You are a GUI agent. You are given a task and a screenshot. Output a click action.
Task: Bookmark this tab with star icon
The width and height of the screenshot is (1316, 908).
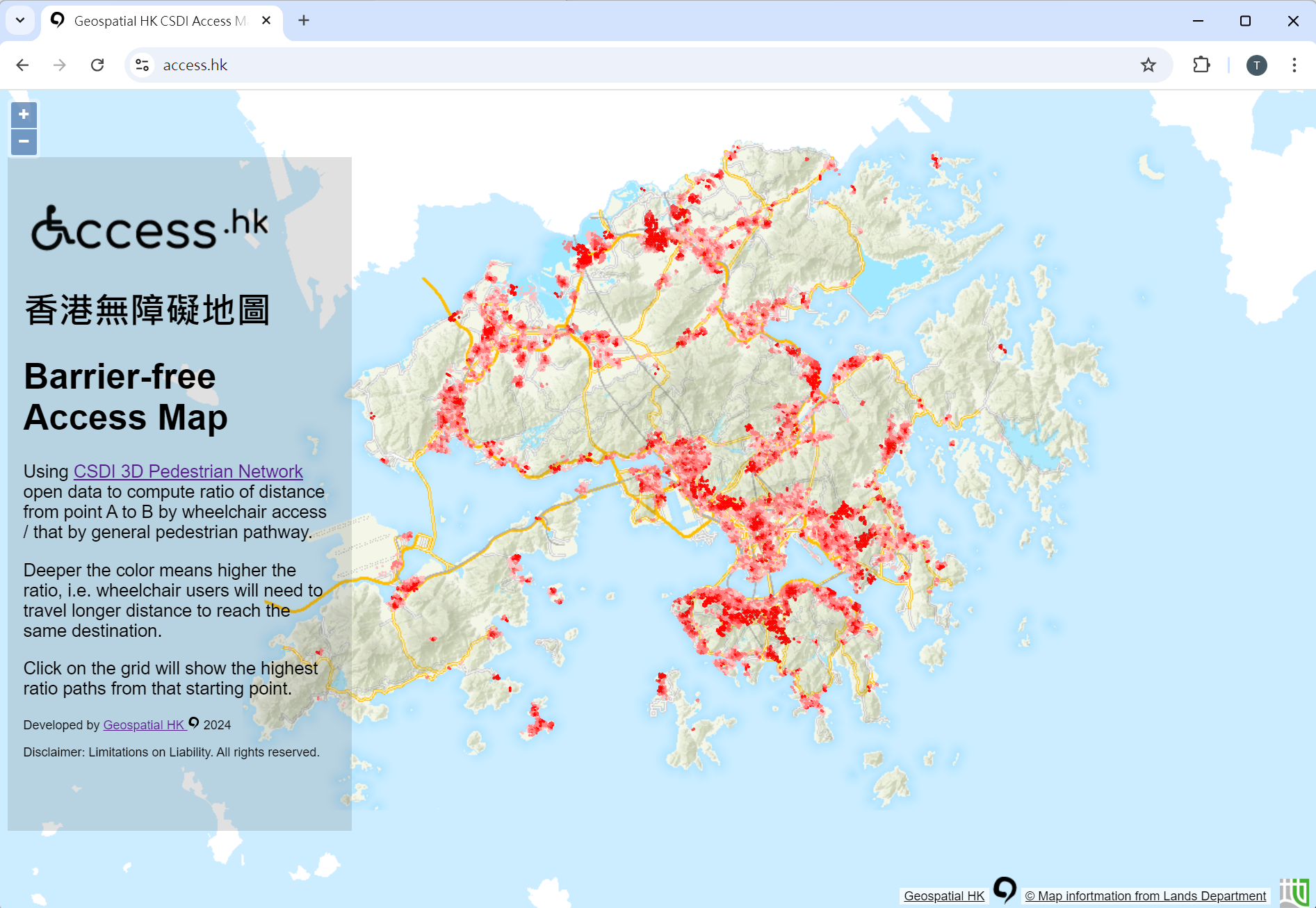pos(1148,65)
